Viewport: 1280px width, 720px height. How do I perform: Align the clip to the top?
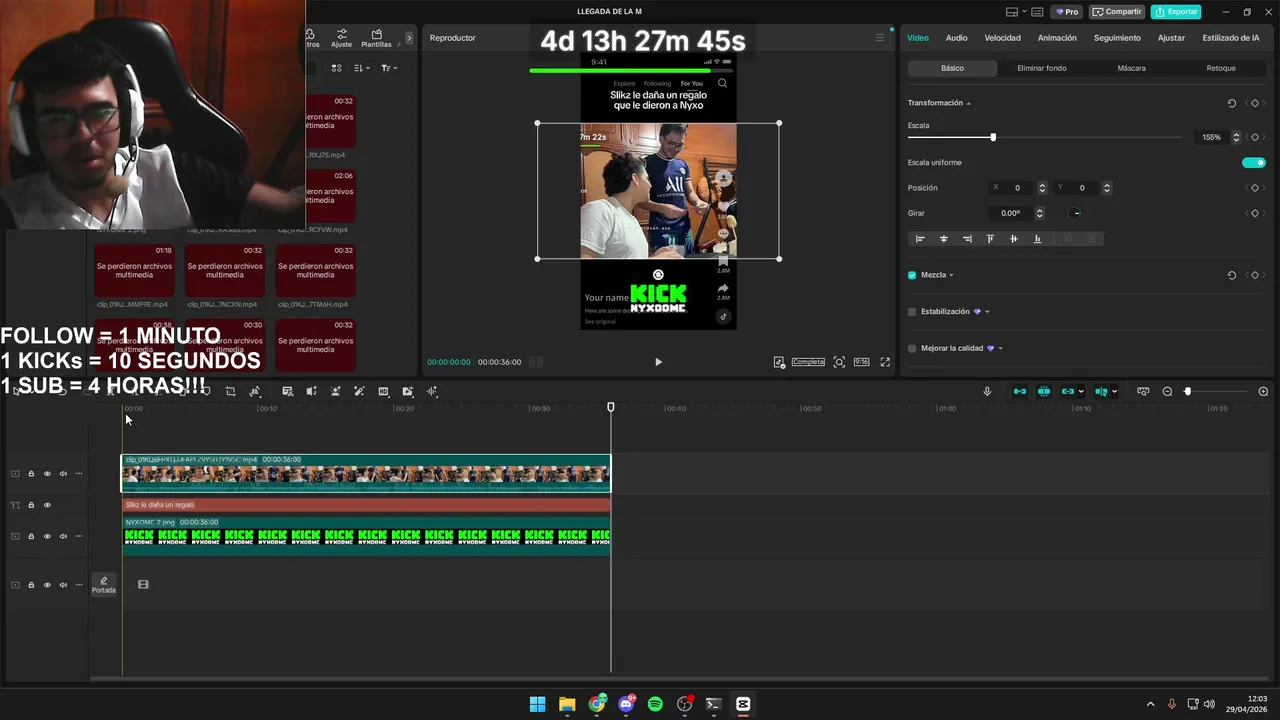tap(990, 239)
